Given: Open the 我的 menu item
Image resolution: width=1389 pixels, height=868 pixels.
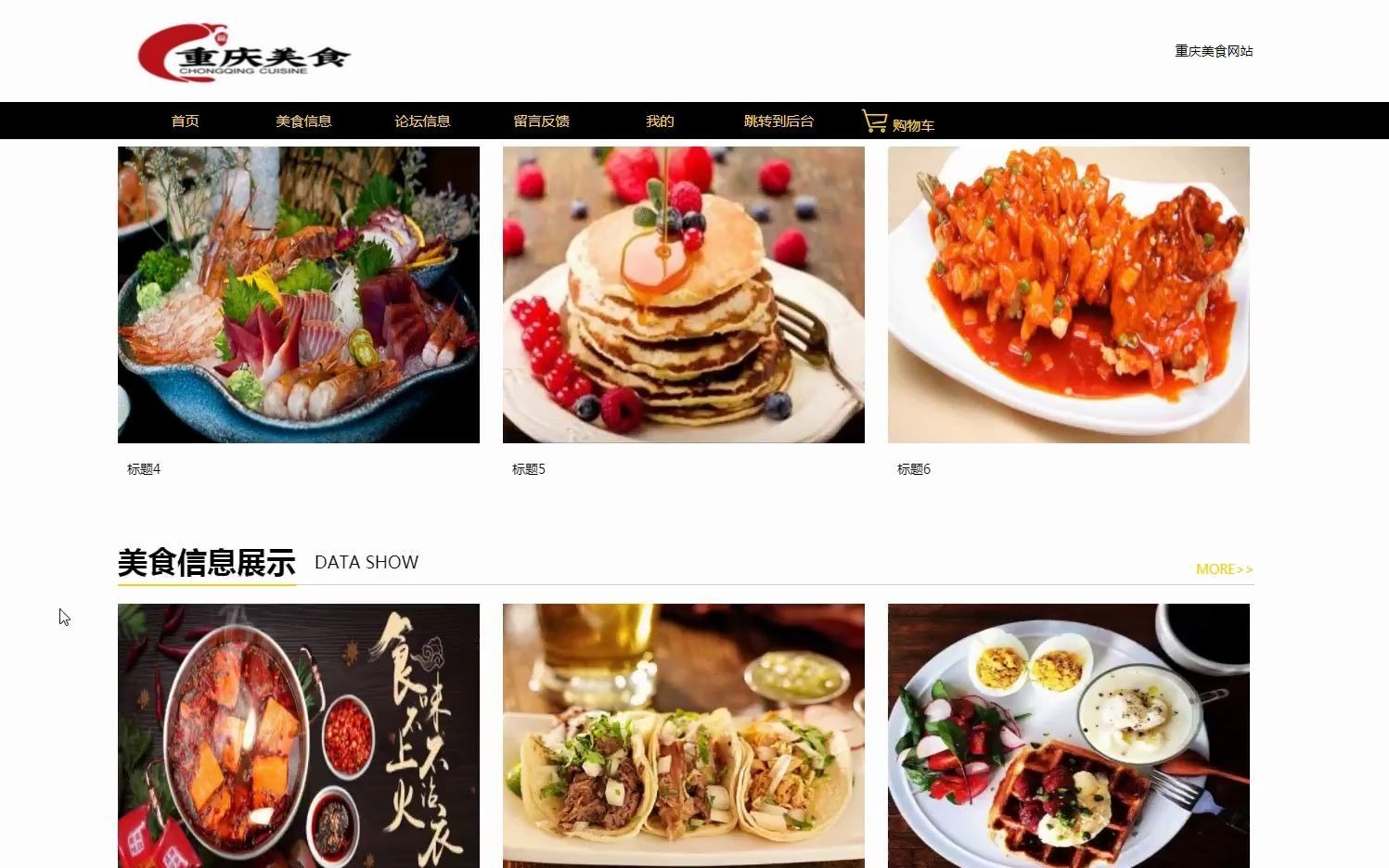Looking at the screenshot, I should coord(660,121).
